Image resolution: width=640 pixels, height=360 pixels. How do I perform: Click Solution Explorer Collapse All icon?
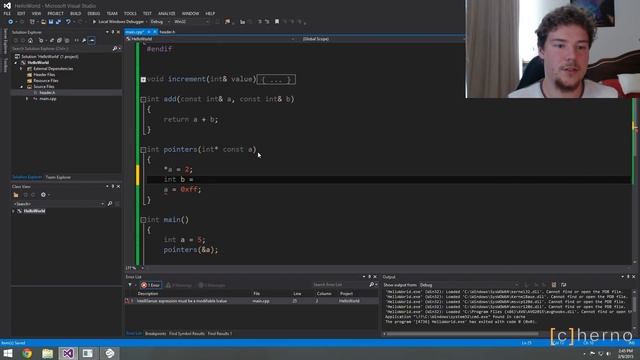59,40
